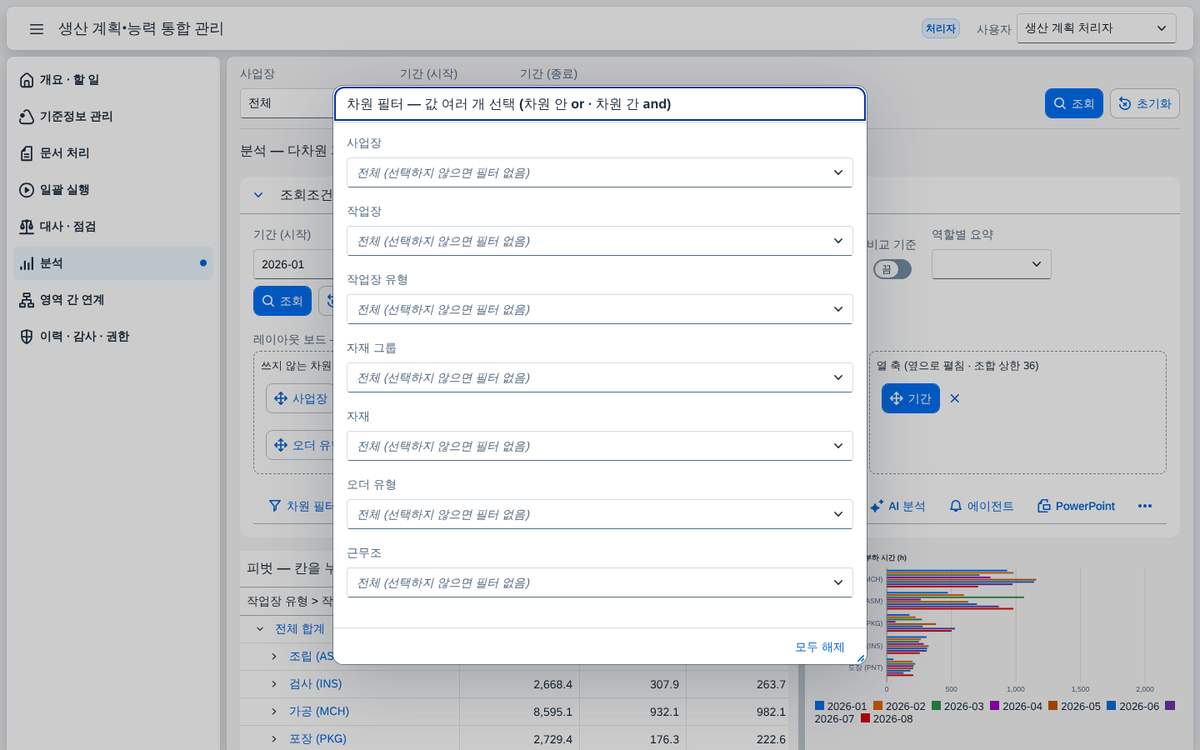Click the 기간 column-axis chip

point(910,398)
